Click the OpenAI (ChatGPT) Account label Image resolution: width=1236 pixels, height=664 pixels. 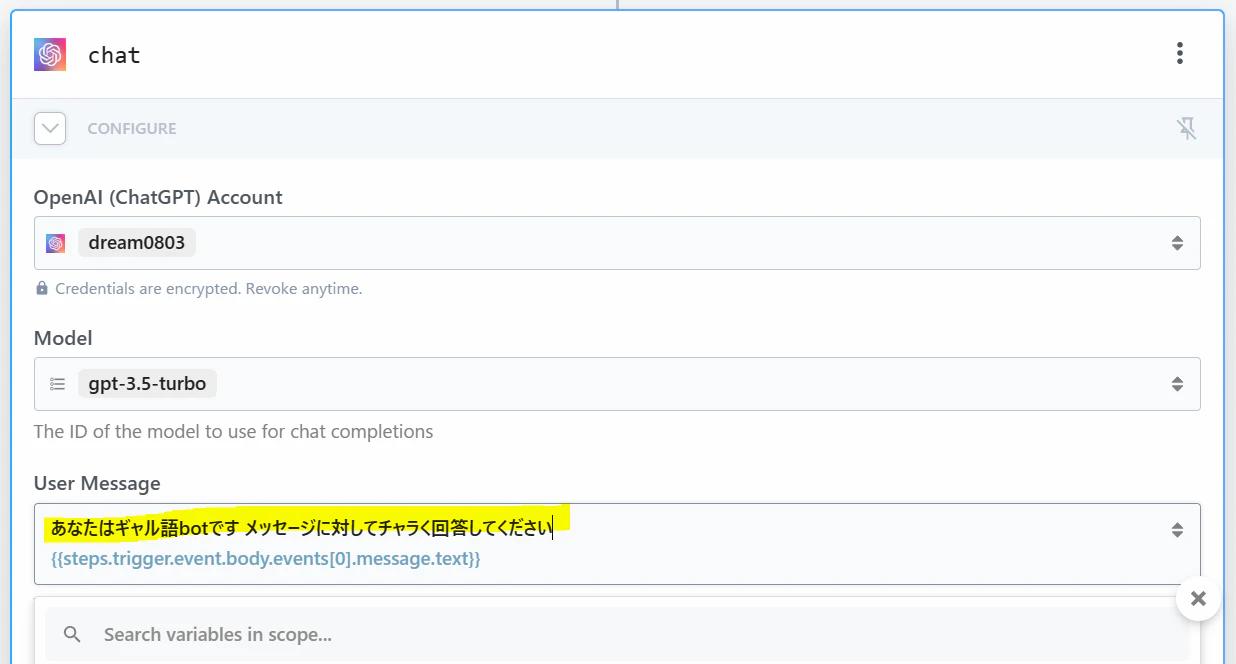[158, 197]
